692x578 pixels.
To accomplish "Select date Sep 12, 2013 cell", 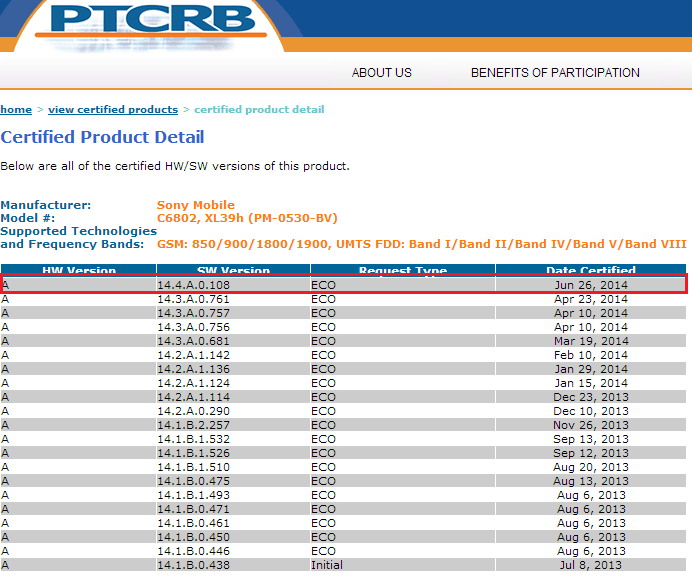I will click(x=591, y=453).
